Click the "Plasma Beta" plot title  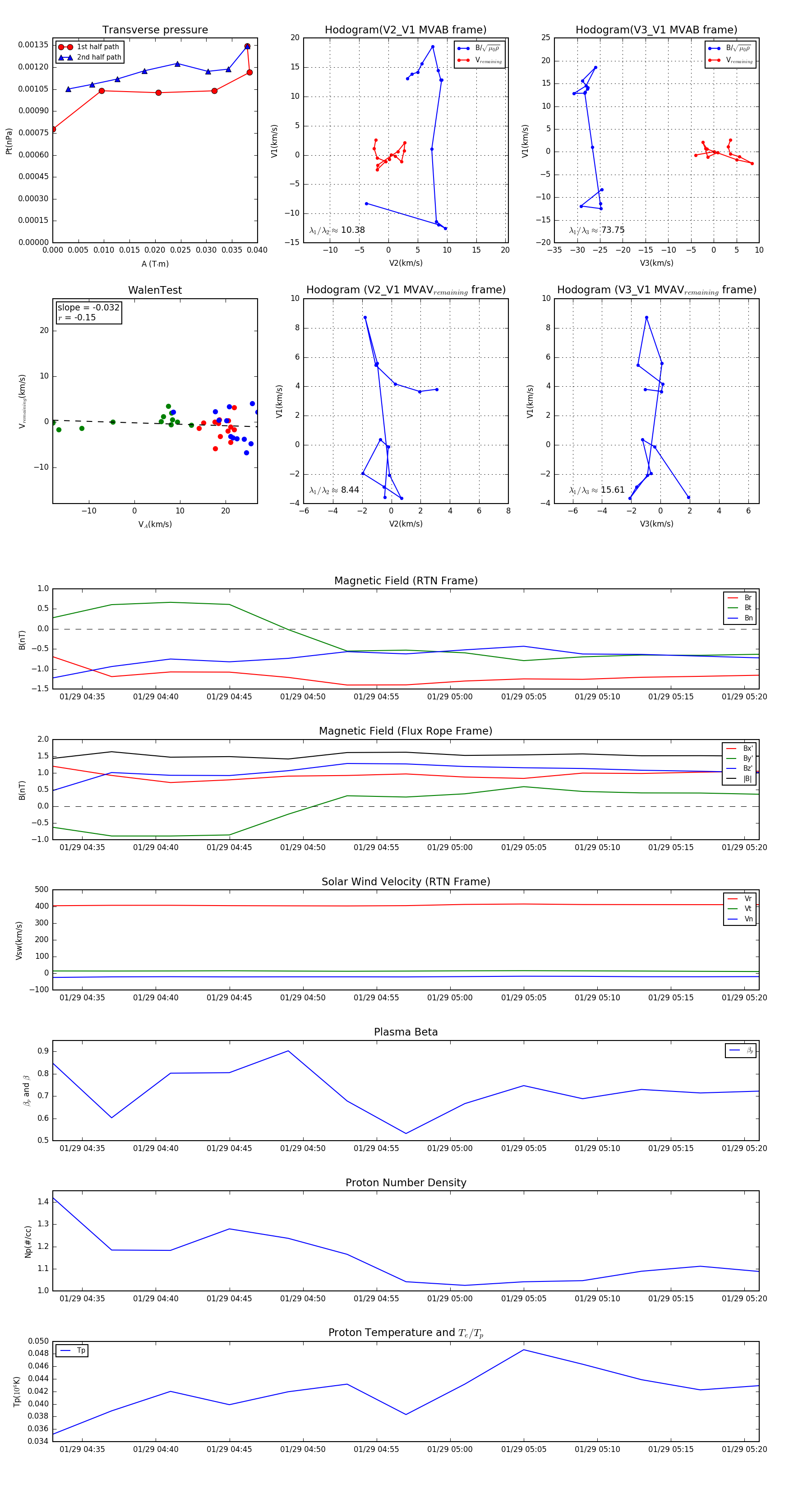point(406,1032)
